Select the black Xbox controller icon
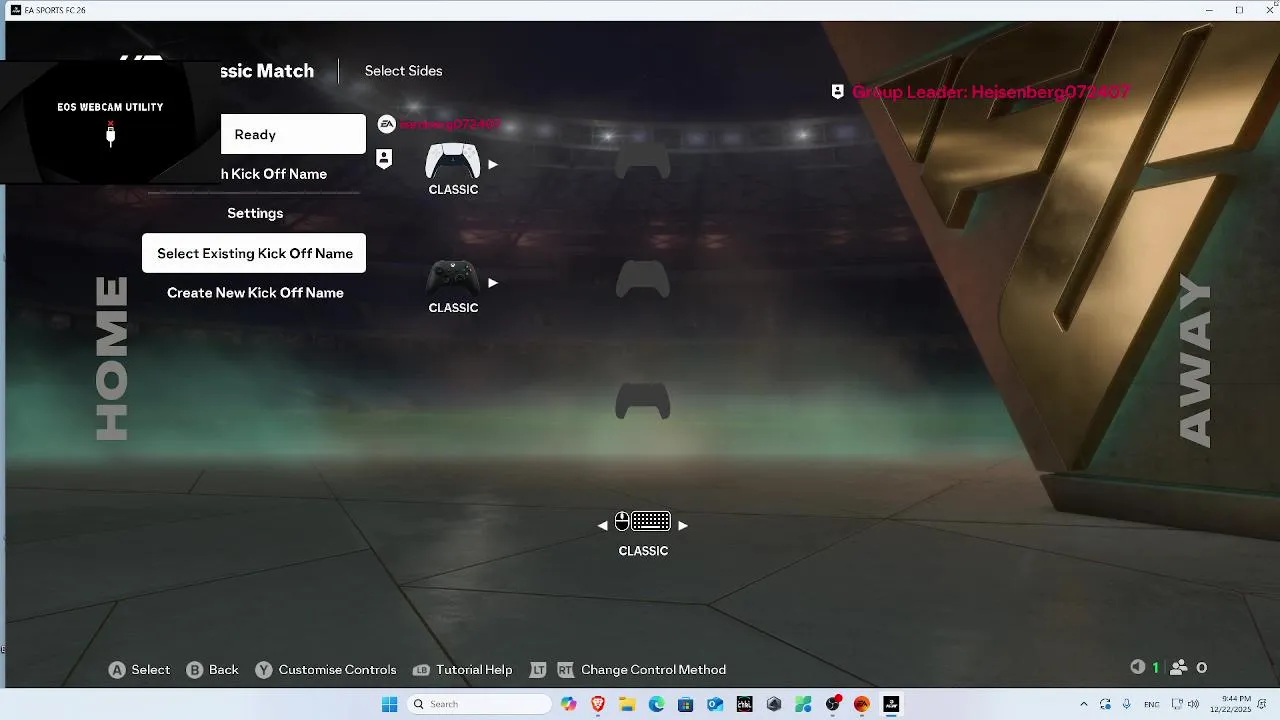This screenshot has height=720, width=1280. click(453, 277)
